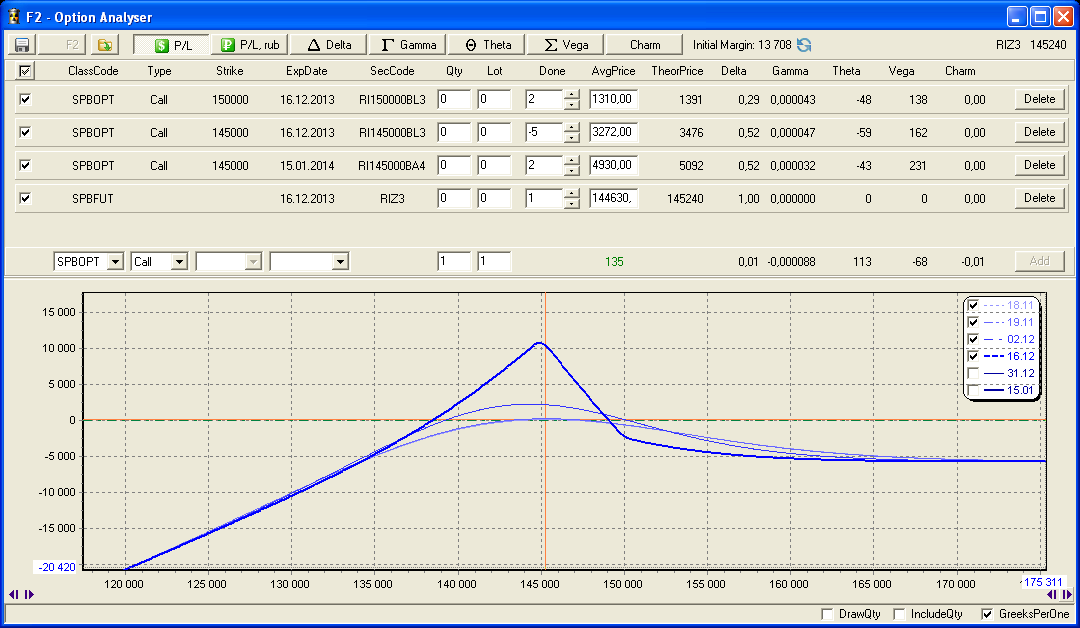Enable the 31.12 date curve in legend
Image resolution: width=1080 pixels, height=628 pixels.
point(974,372)
